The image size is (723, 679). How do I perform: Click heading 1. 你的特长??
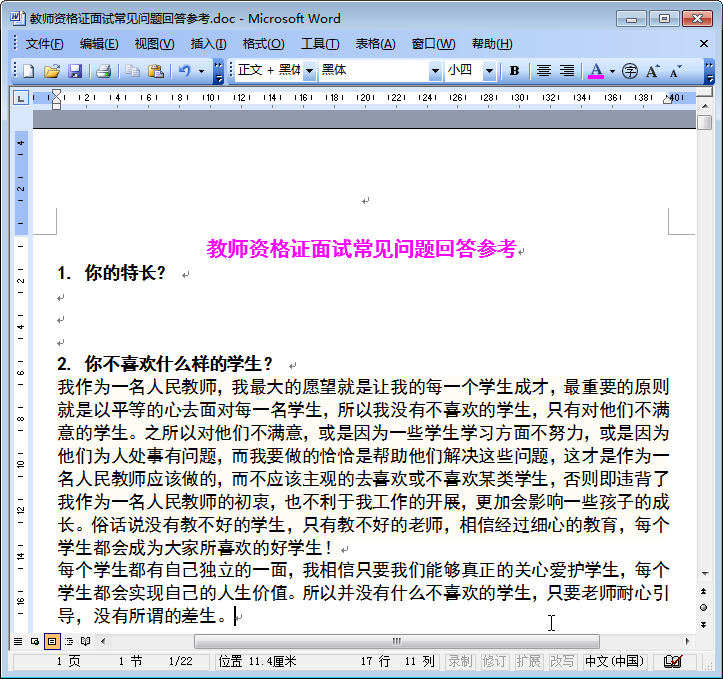coord(111,273)
